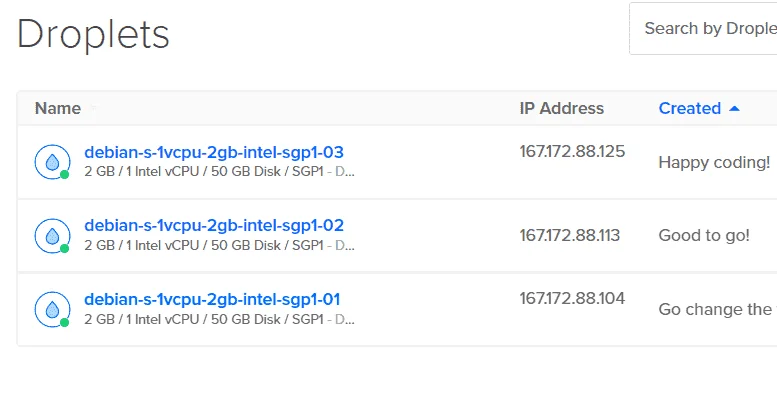Sort droplets by the Name column header
Viewport: 777px width, 394px height.
pyautogui.click(x=57, y=109)
